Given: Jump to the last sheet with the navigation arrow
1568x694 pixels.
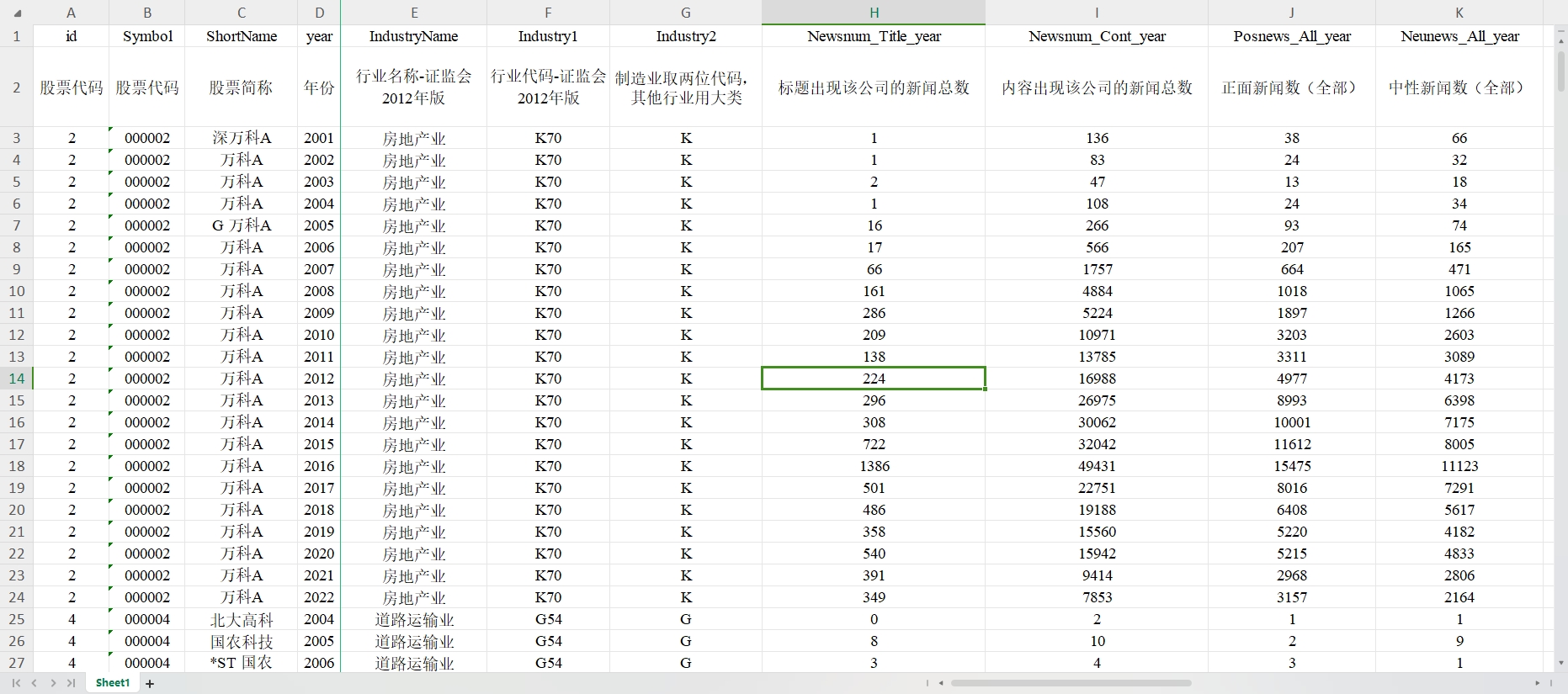Looking at the screenshot, I should pos(72,683).
